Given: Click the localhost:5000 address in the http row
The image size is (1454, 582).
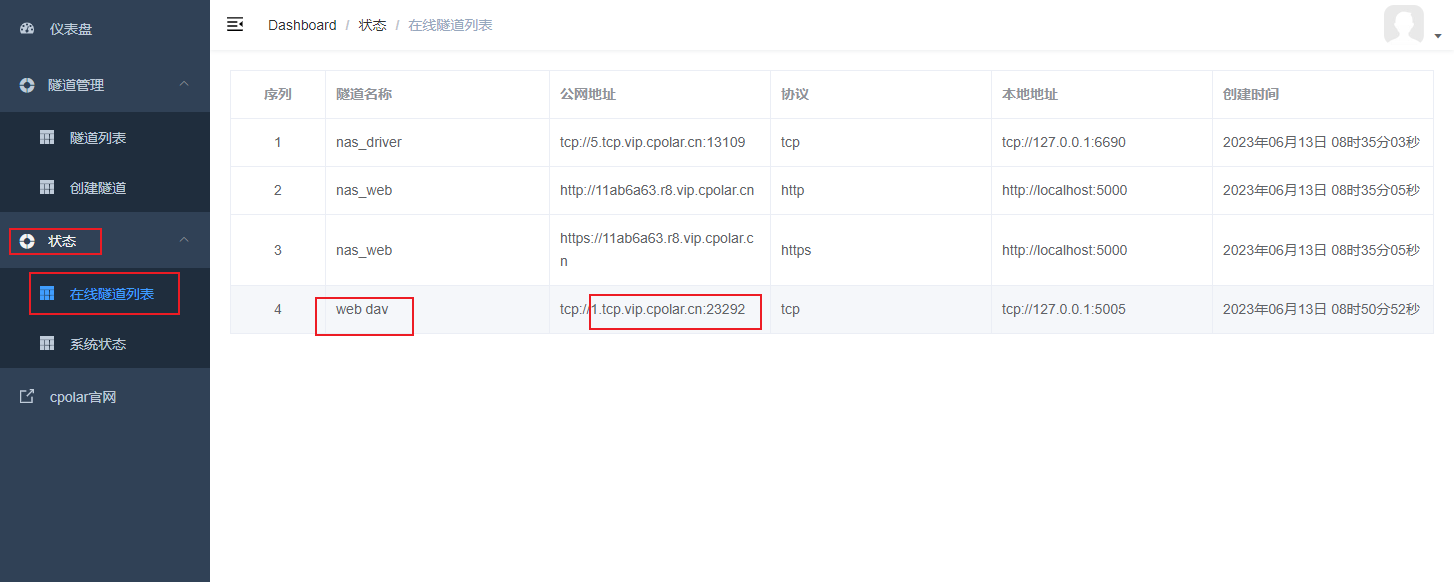Looking at the screenshot, I should pos(1065,190).
